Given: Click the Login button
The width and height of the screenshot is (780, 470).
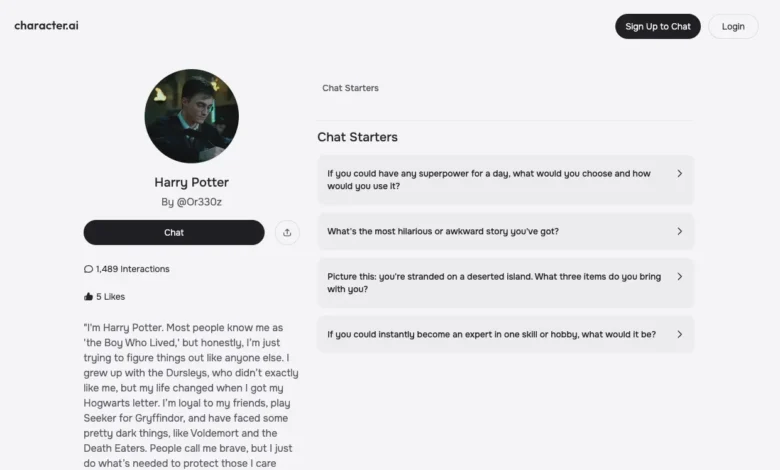Looking at the screenshot, I should pyautogui.click(x=732, y=26).
